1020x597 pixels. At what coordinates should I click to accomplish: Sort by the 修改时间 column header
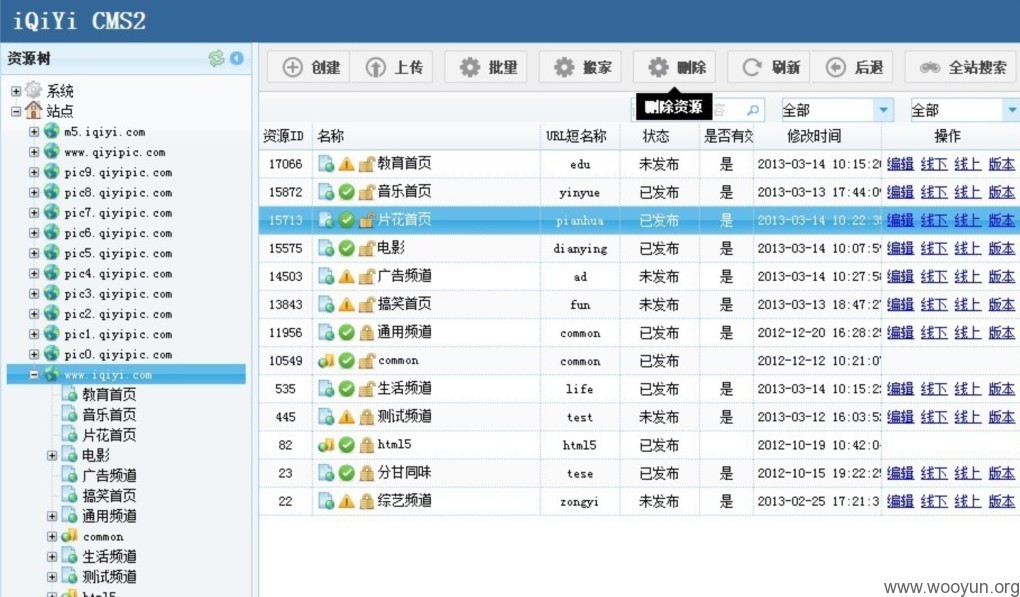point(814,136)
